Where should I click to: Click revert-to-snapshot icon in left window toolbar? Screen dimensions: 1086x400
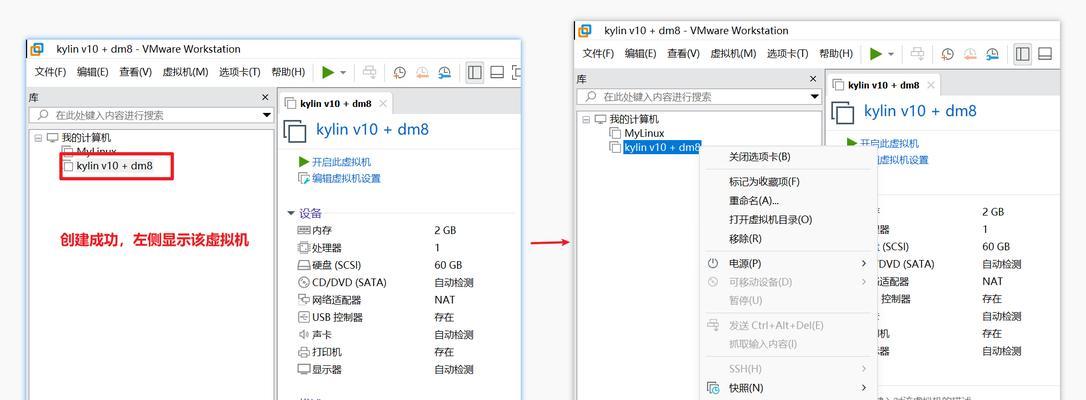(x=422, y=72)
